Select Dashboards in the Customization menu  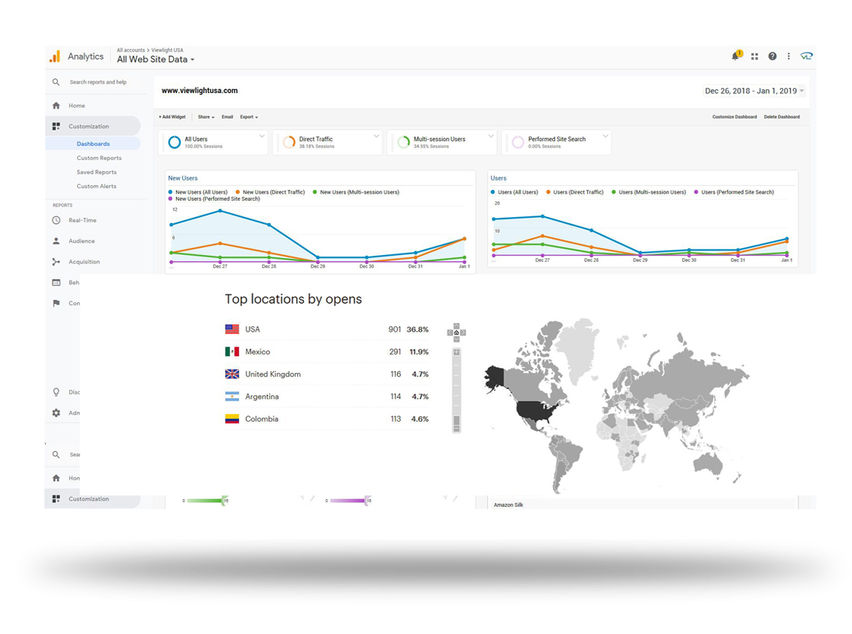coord(93,143)
